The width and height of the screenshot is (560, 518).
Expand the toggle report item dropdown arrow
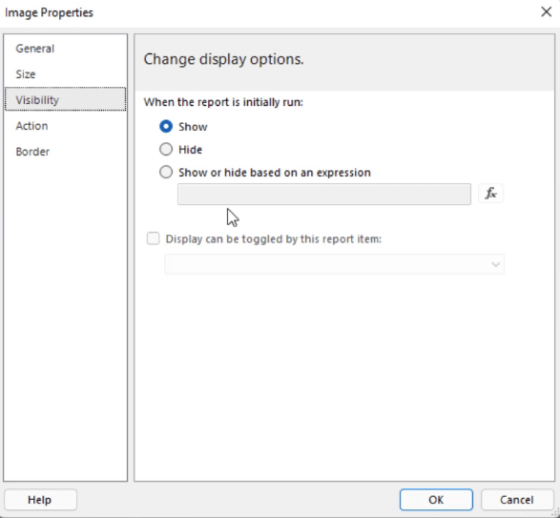point(495,264)
